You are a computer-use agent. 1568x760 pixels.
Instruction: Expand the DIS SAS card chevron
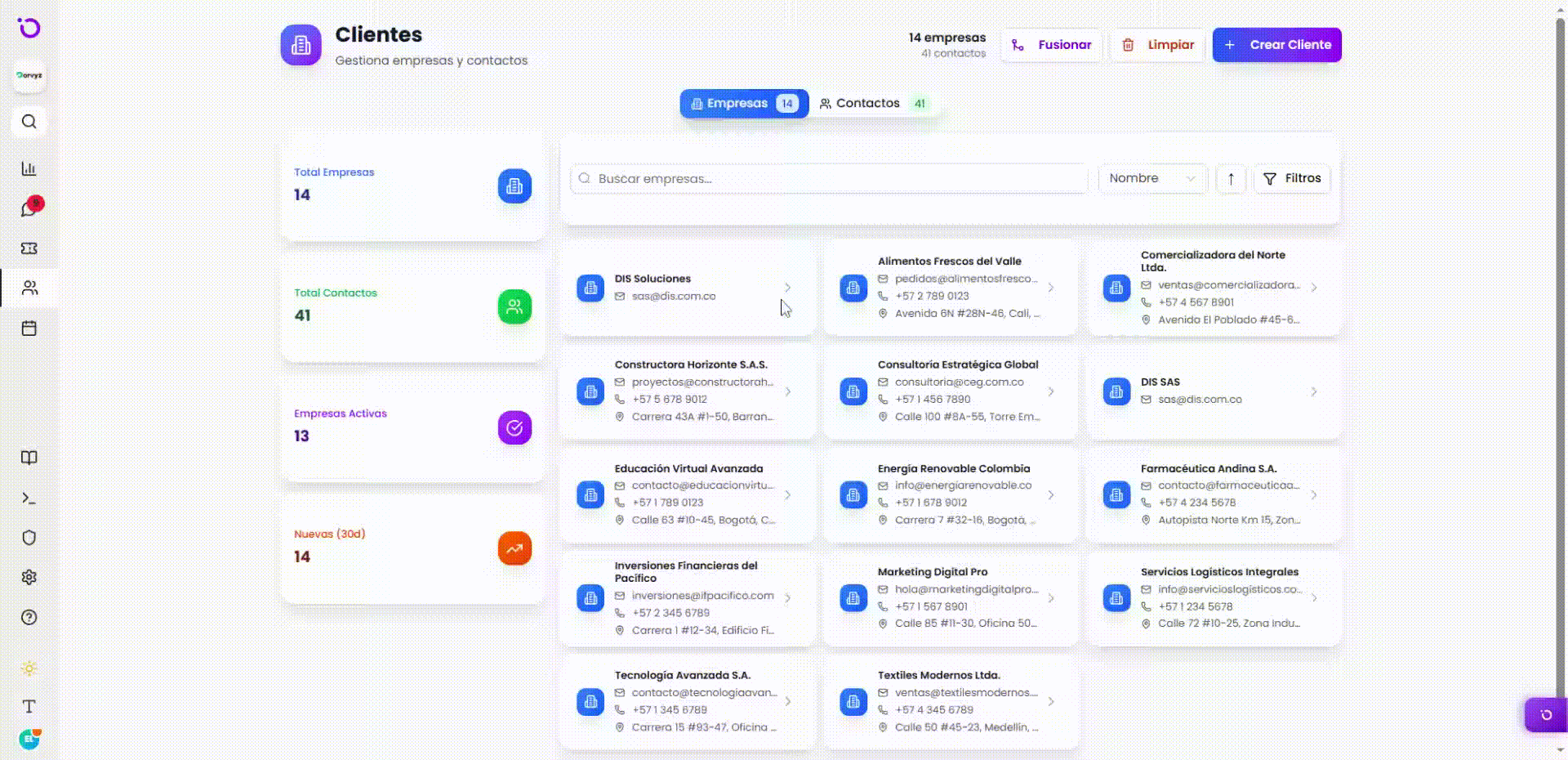click(x=1314, y=391)
